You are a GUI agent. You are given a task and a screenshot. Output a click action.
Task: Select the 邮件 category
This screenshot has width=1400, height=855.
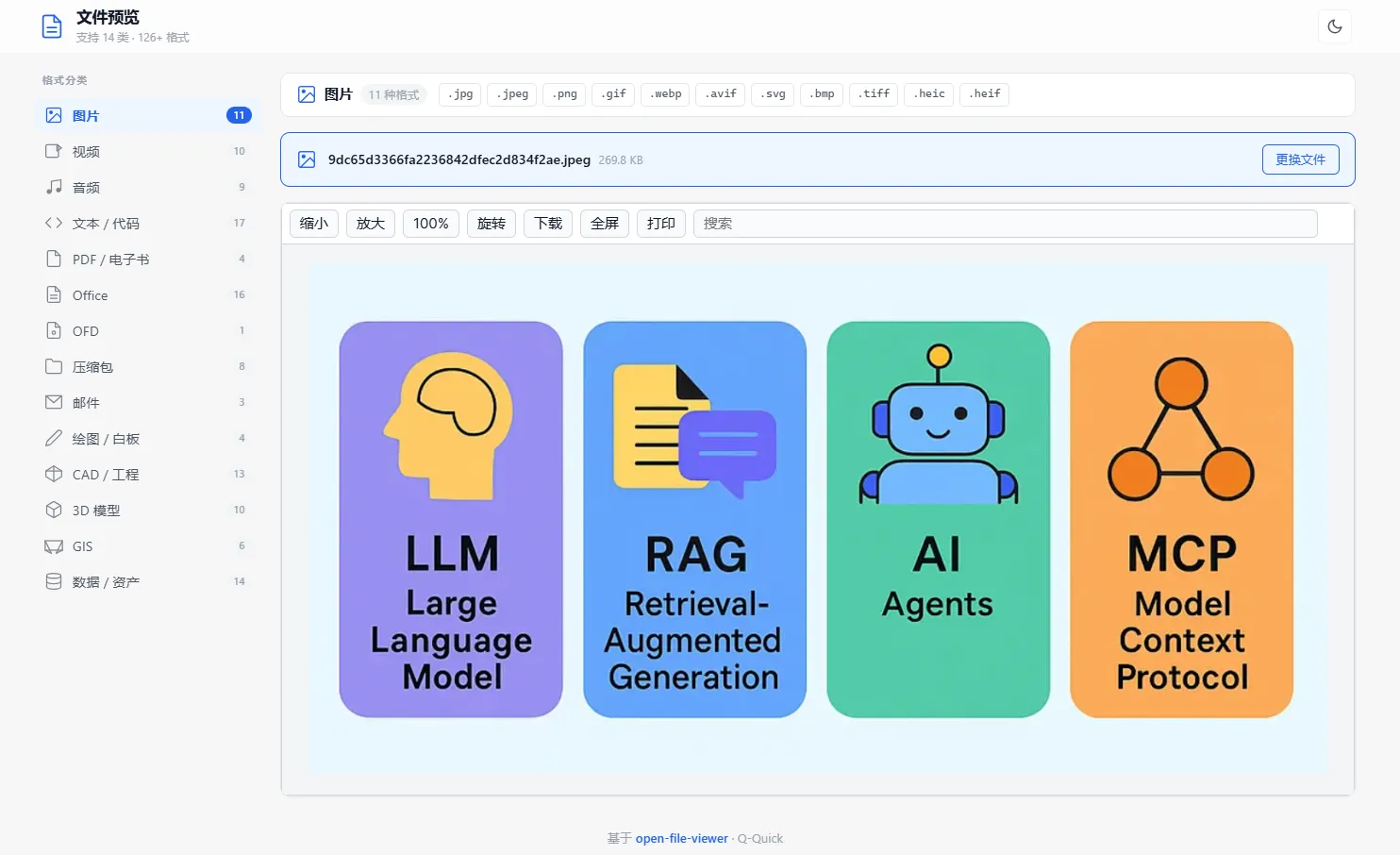(147, 402)
